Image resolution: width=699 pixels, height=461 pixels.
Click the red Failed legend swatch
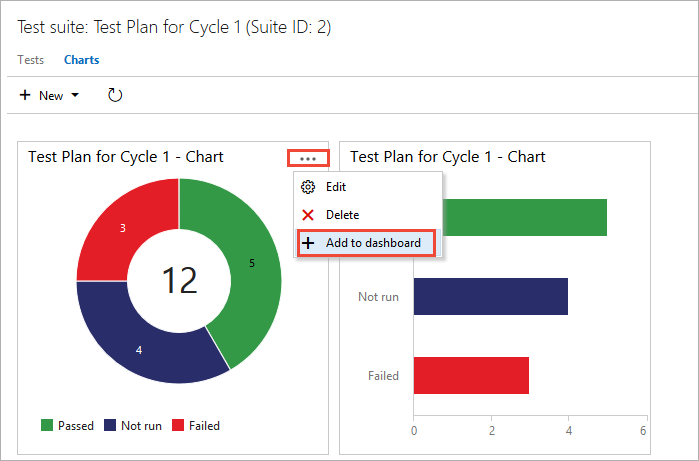pyautogui.click(x=179, y=425)
